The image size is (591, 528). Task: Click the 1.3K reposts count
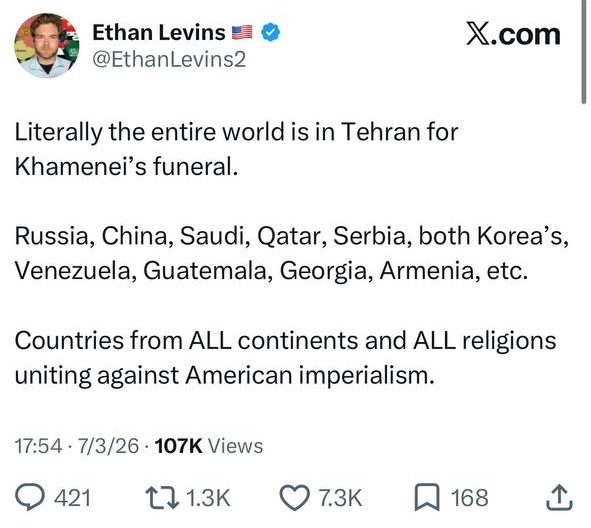pyautogui.click(x=208, y=498)
